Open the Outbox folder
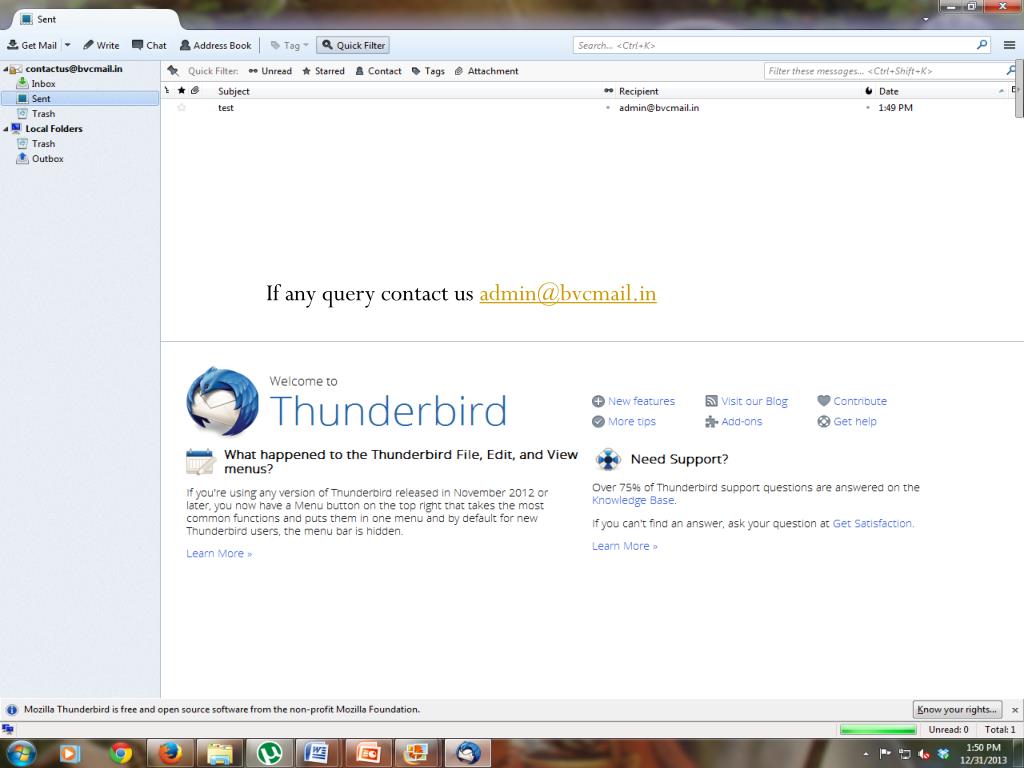This screenshot has width=1024, height=768. coord(48,159)
